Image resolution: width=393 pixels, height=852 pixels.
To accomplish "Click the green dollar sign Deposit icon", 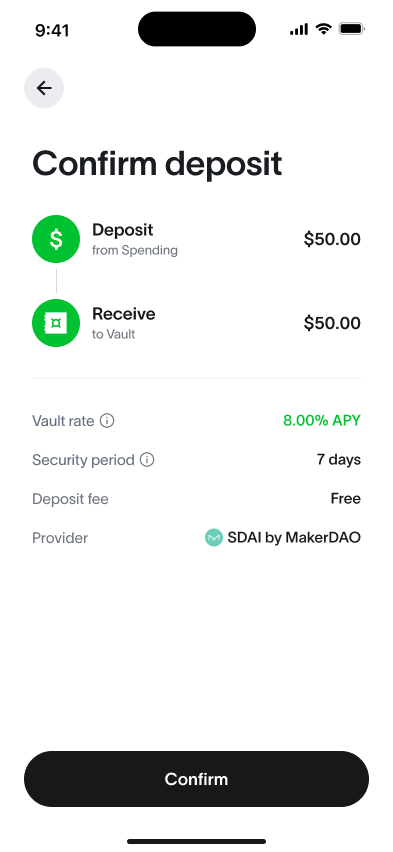I will [56, 239].
